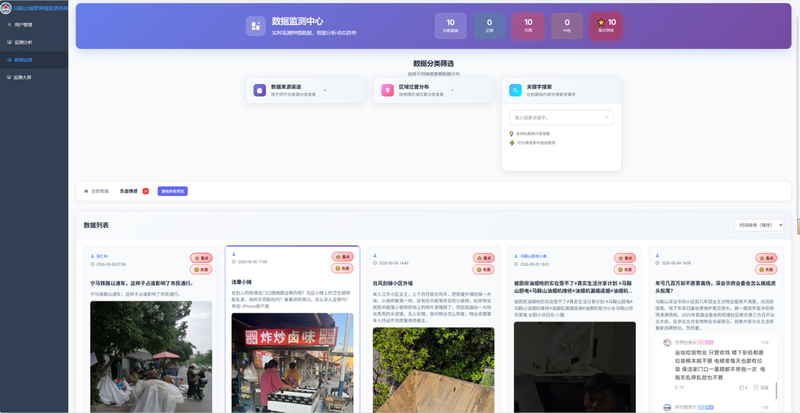Click 重点 badge on 被厨房油烟 card

625,258
